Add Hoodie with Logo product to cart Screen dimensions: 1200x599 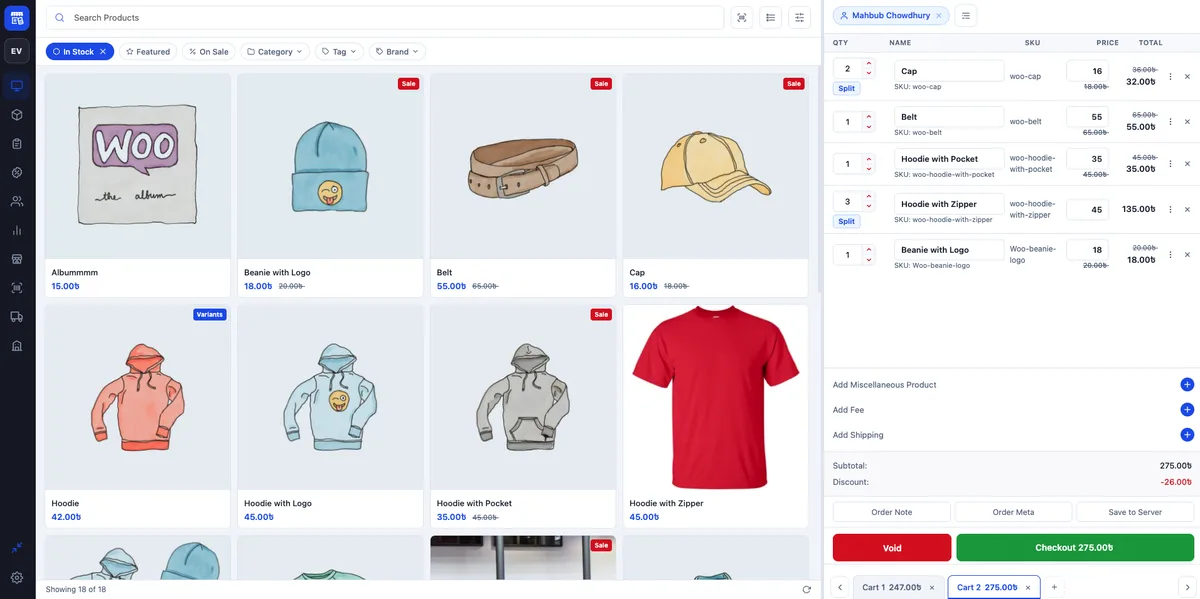pyautogui.click(x=330, y=416)
